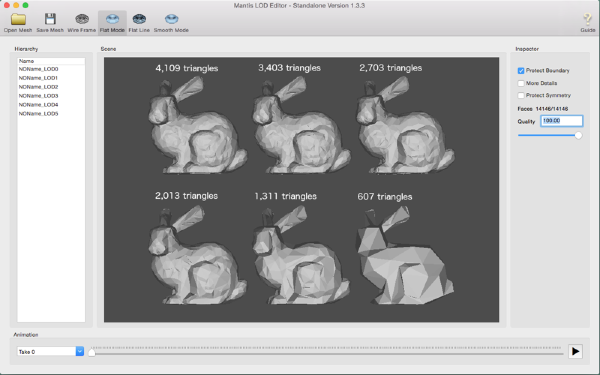Focus the Quality value input field

click(x=561, y=121)
